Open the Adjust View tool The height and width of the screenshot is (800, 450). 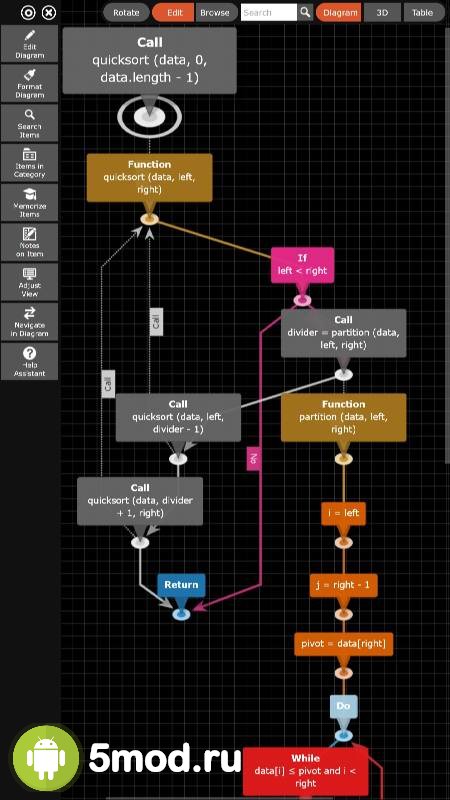(30, 282)
